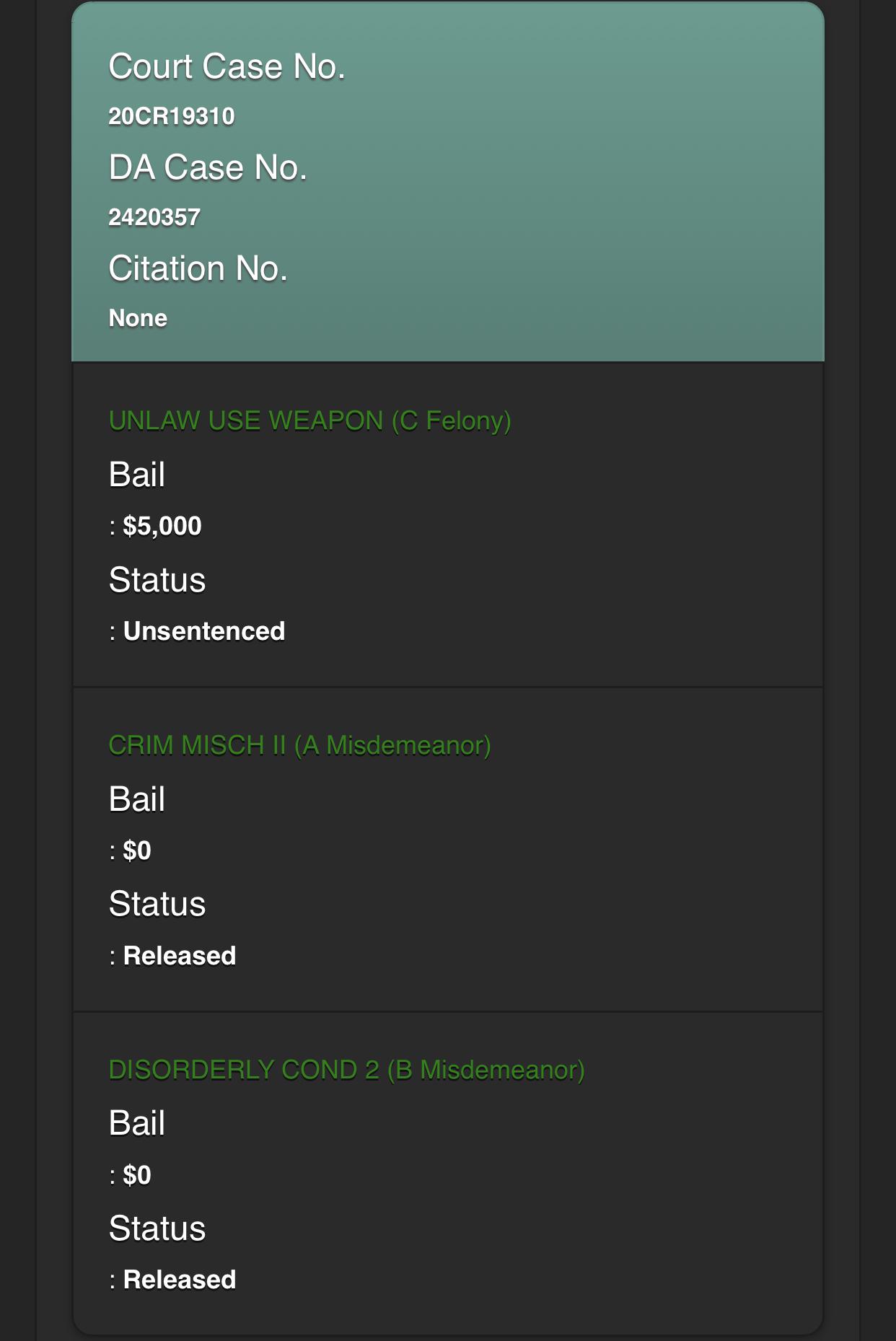Click the "Unsentenced" status text
This screenshot has height=1341, width=896.
(x=204, y=631)
